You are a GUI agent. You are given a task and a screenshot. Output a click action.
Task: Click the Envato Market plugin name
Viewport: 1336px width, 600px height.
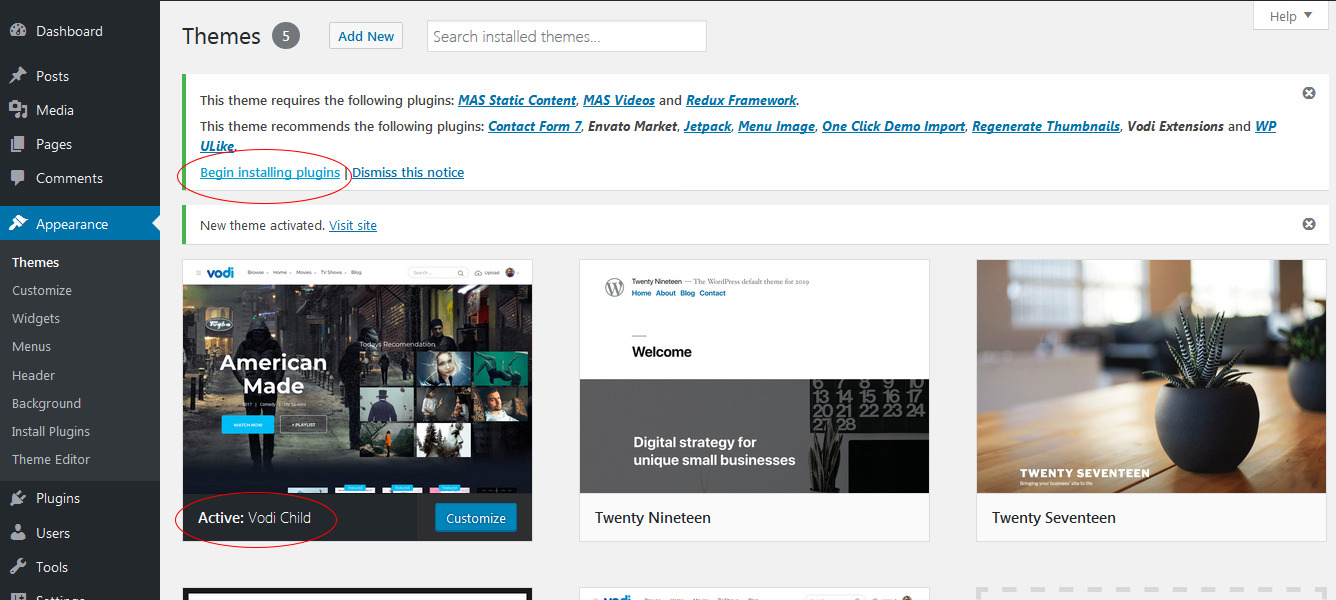point(633,126)
